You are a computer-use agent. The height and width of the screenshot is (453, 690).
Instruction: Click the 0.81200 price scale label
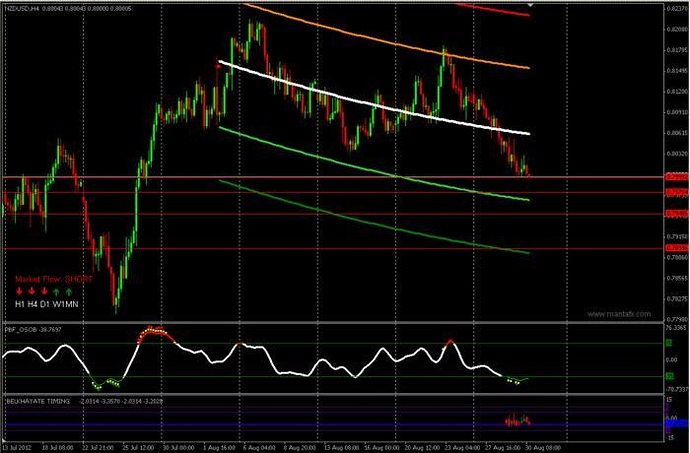click(x=677, y=91)
